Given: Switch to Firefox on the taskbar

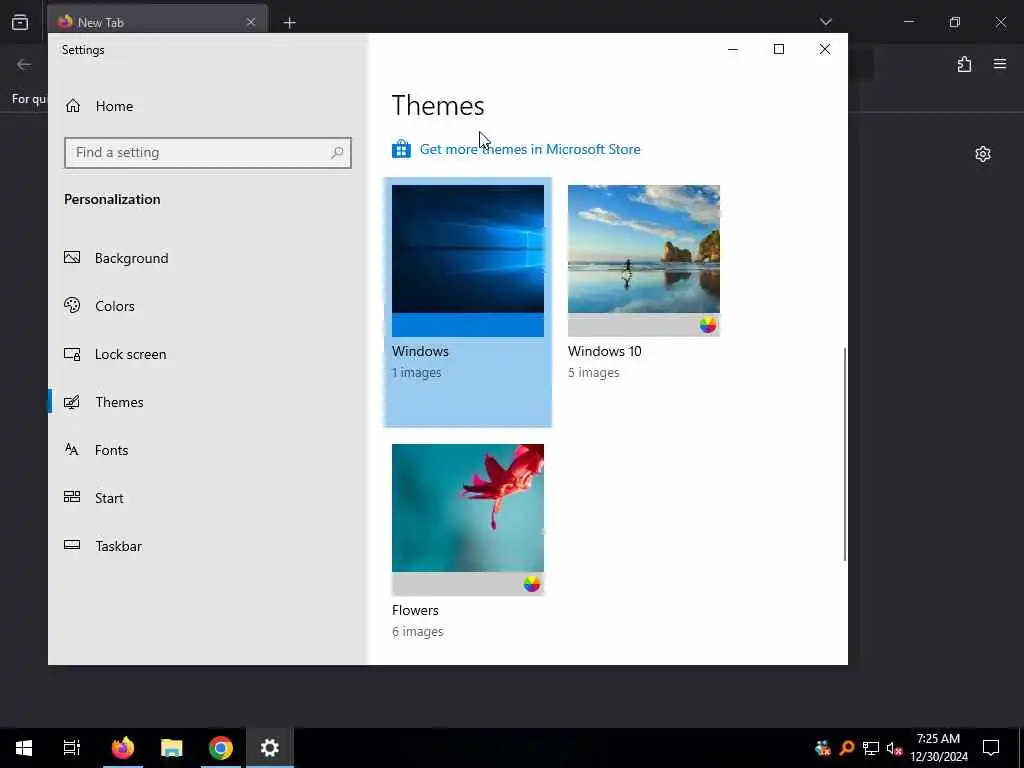Looking at the screenshot, I should point(123,748).
